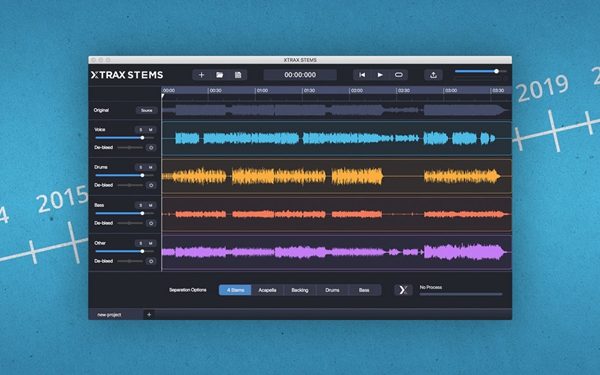This screenshot has height=375, width=600.
Task: Solo the Voice track
Action: point(140,130)
